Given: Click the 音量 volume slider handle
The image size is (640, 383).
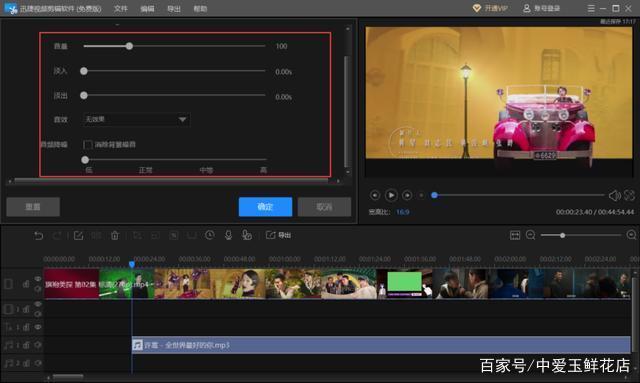Looking at the screenshot, I should click(129, 46).
